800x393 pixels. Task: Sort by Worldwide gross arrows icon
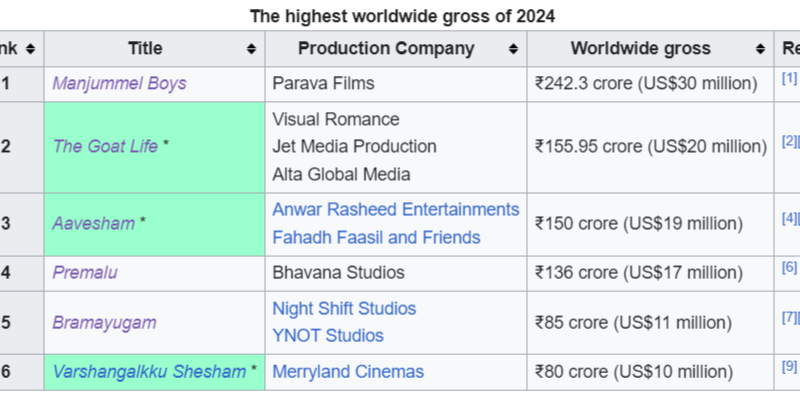(x=760, y=49)
